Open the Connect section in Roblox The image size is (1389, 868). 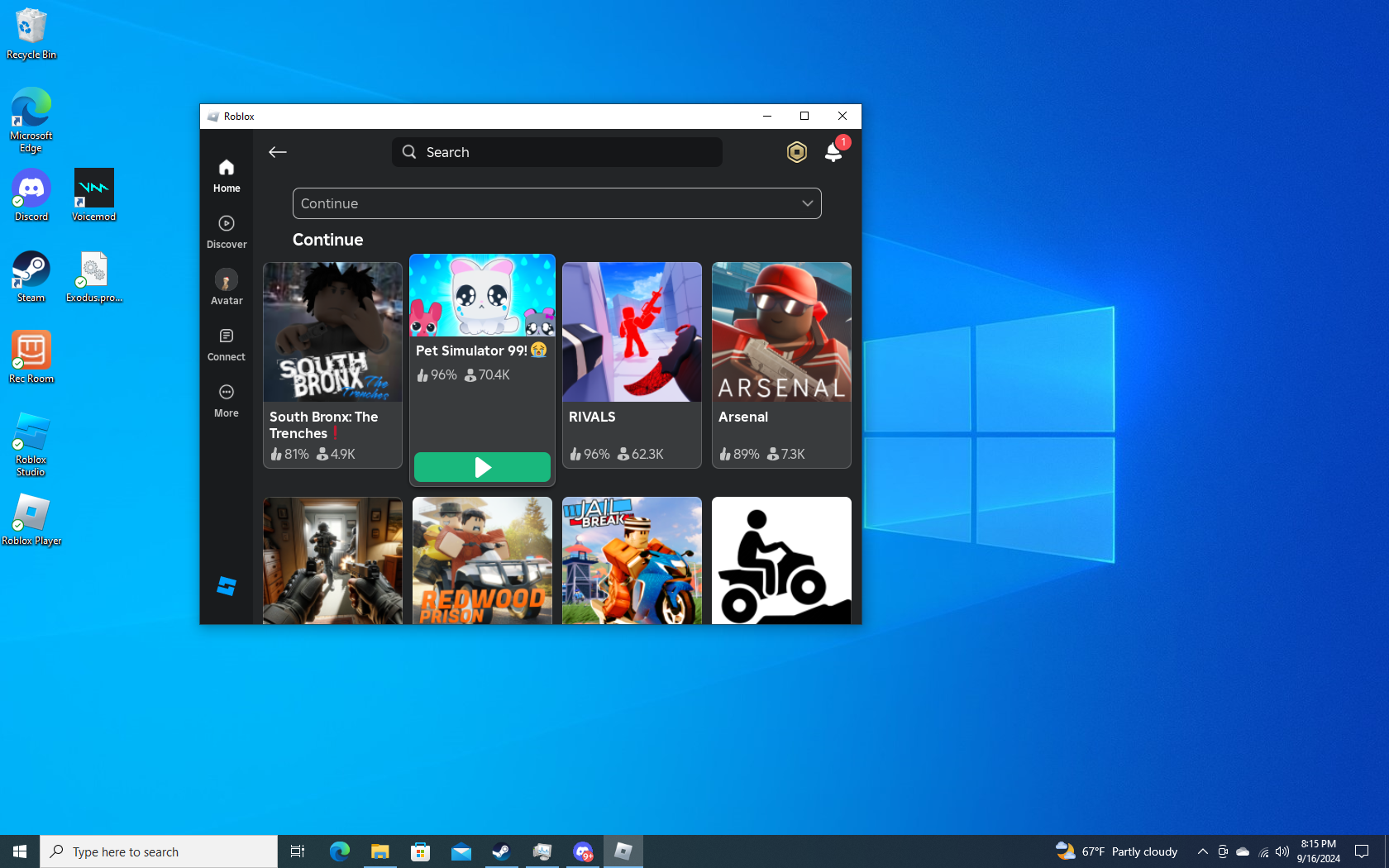[227, 345]
